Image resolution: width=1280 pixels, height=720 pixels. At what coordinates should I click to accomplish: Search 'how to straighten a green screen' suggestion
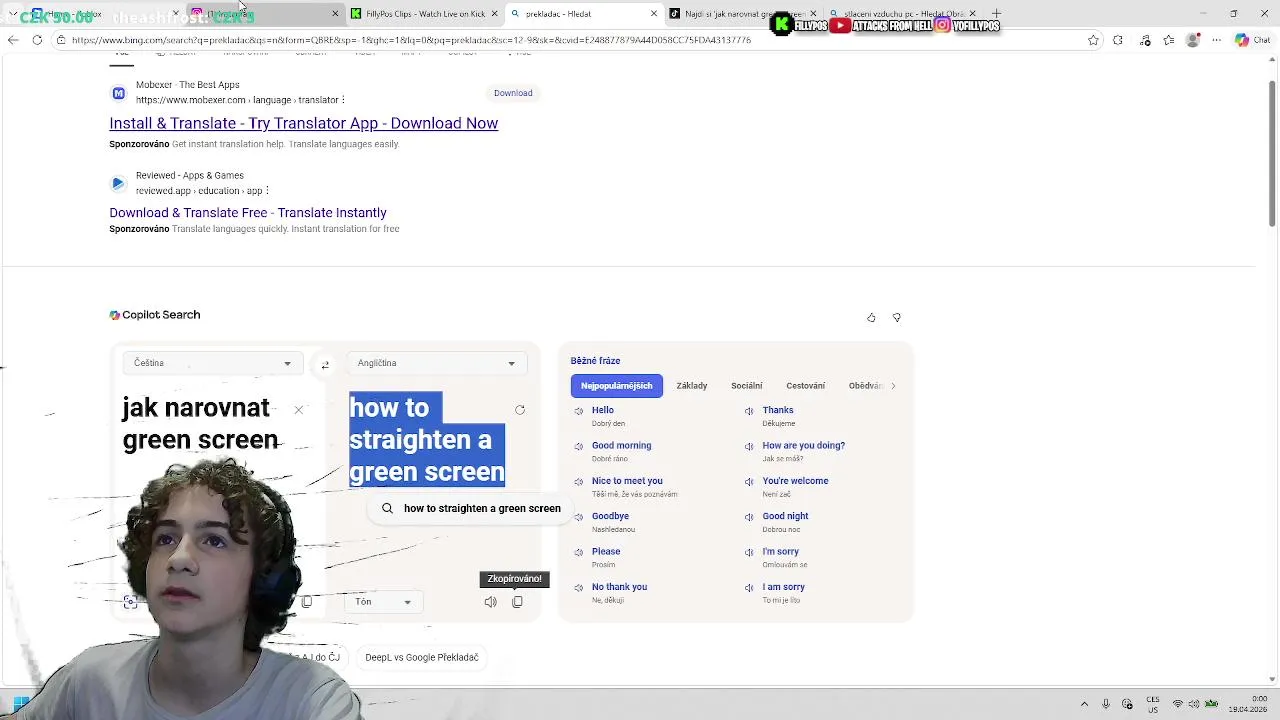coord(471,508)
